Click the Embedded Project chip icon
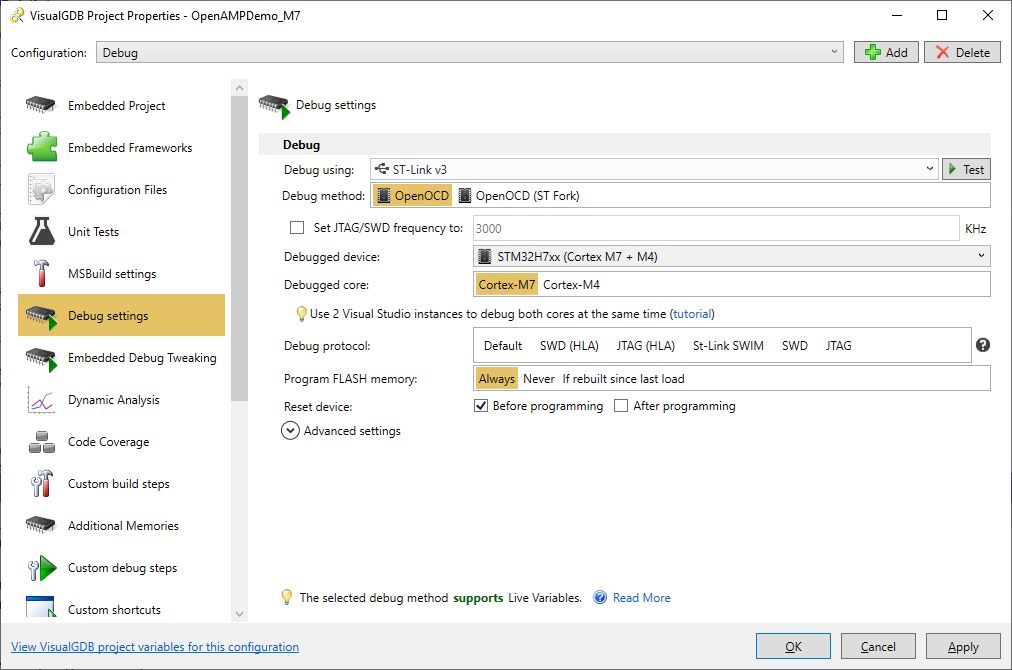 pyautogui.click(x=41, y=105)
